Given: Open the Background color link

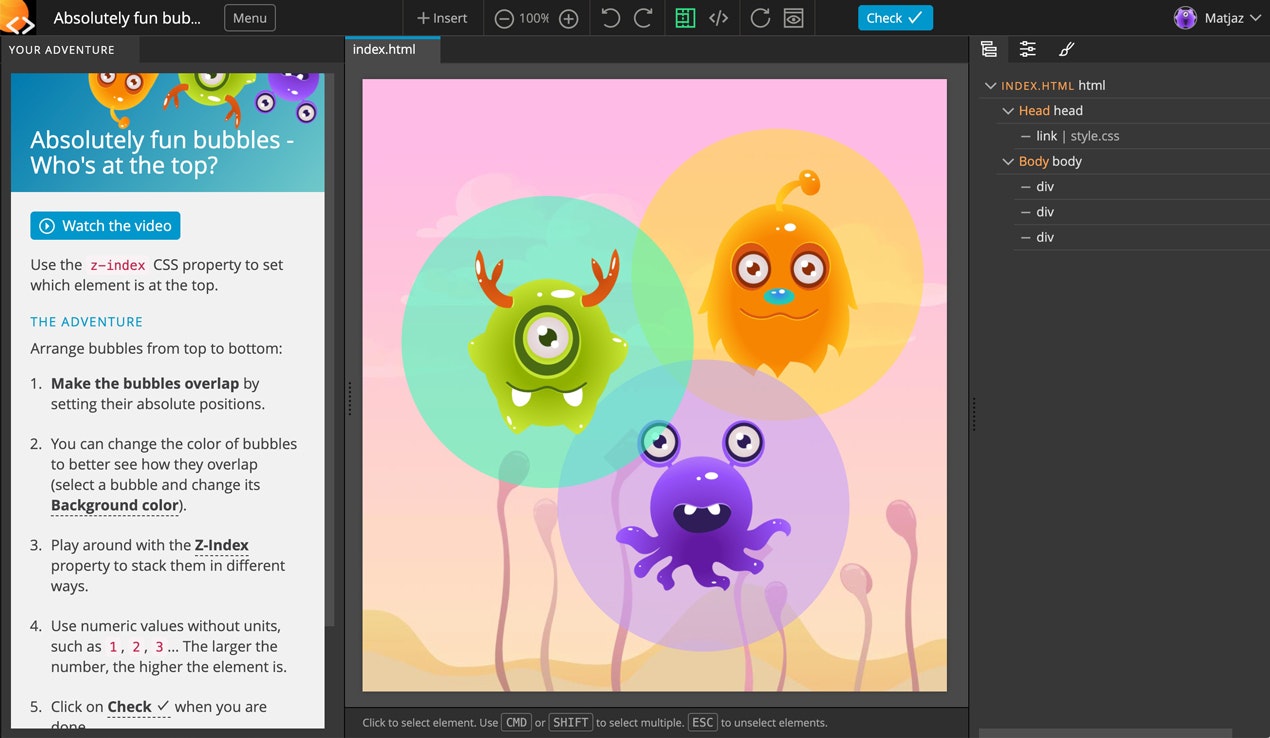Looking at the screenshot, I should click(114, 505).
